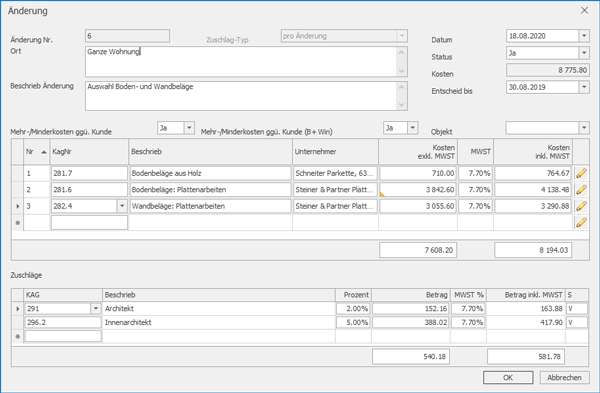Screen dimensions: 600x393
Task: Select KagNr cell 281.7
Action: 89,173
